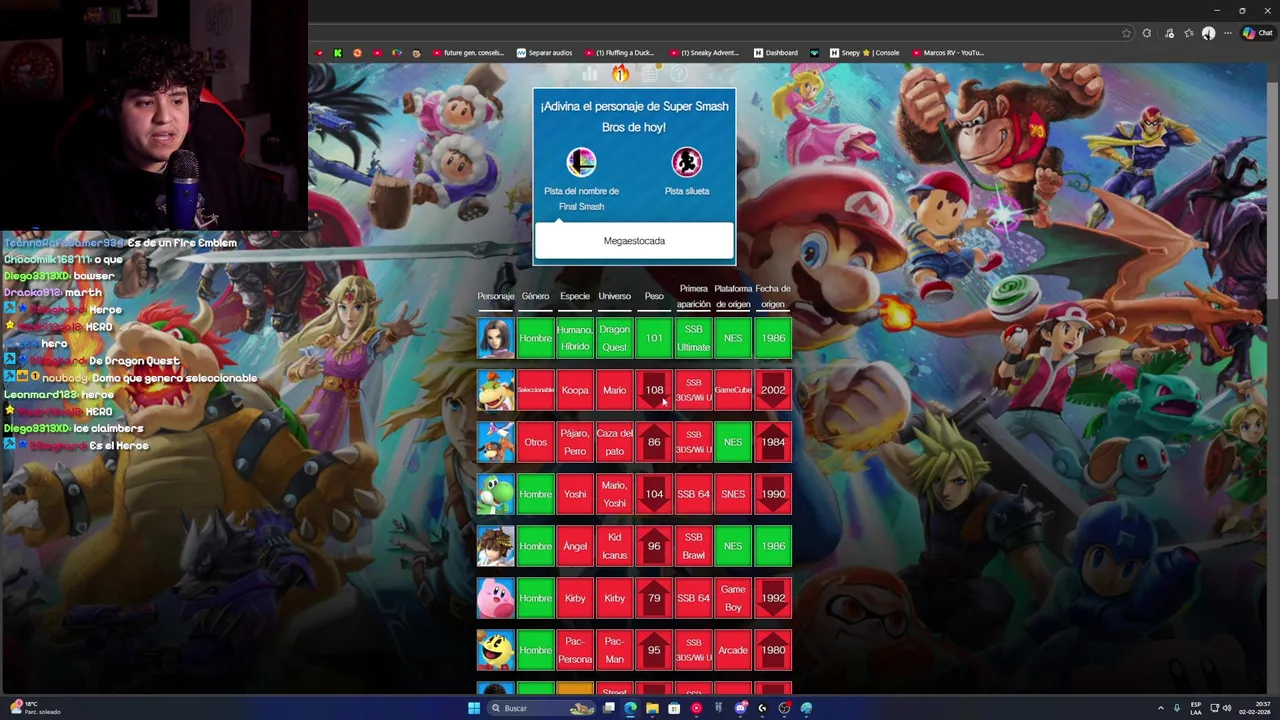Open the weather widget on taskbar
This screenshot has width=1280, height=720.
(x=34, y=708)
